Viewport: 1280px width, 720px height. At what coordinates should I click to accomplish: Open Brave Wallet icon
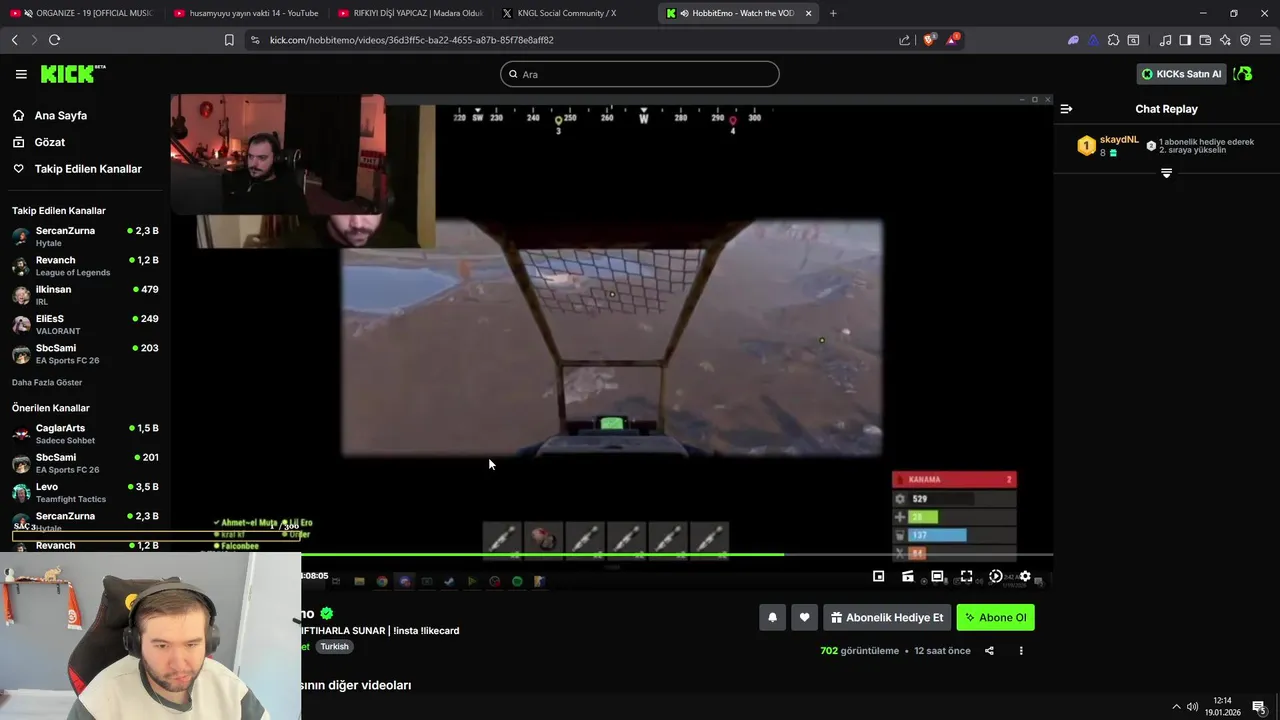coord(1205,40)
